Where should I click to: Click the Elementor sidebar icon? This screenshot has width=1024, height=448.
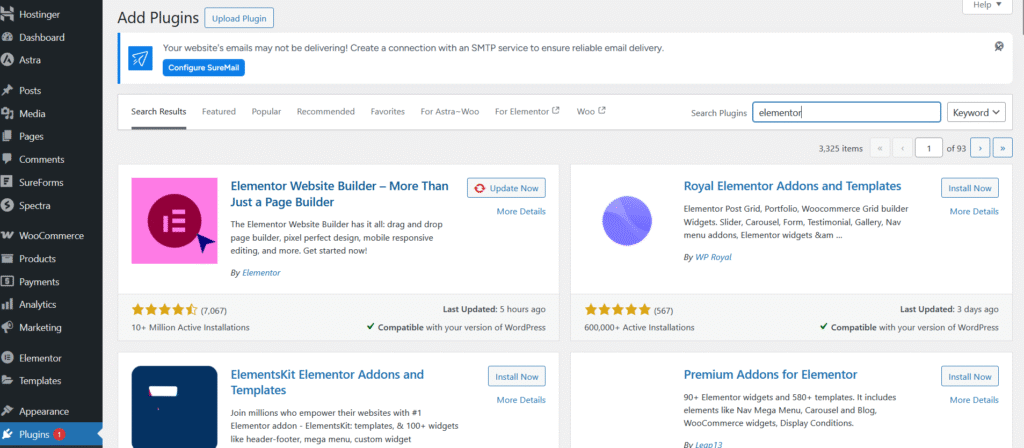[x=8, y=358]
